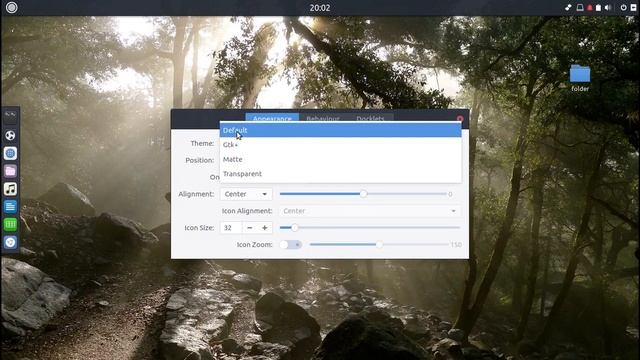
Task: Open the pink Files folder in the dock
Action: coord(10,171)
